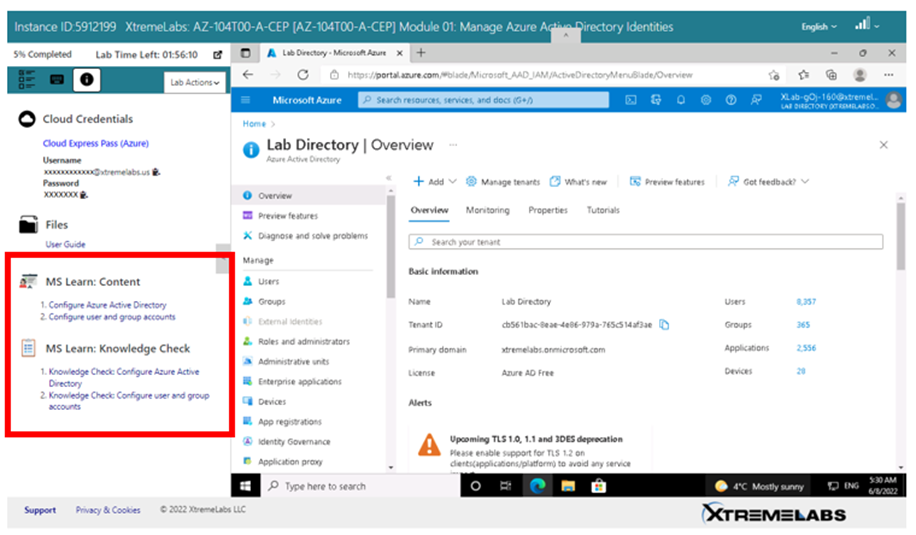Select Users in the Manage menu
This screenshot has width=916, height=535.
(268, 282)
